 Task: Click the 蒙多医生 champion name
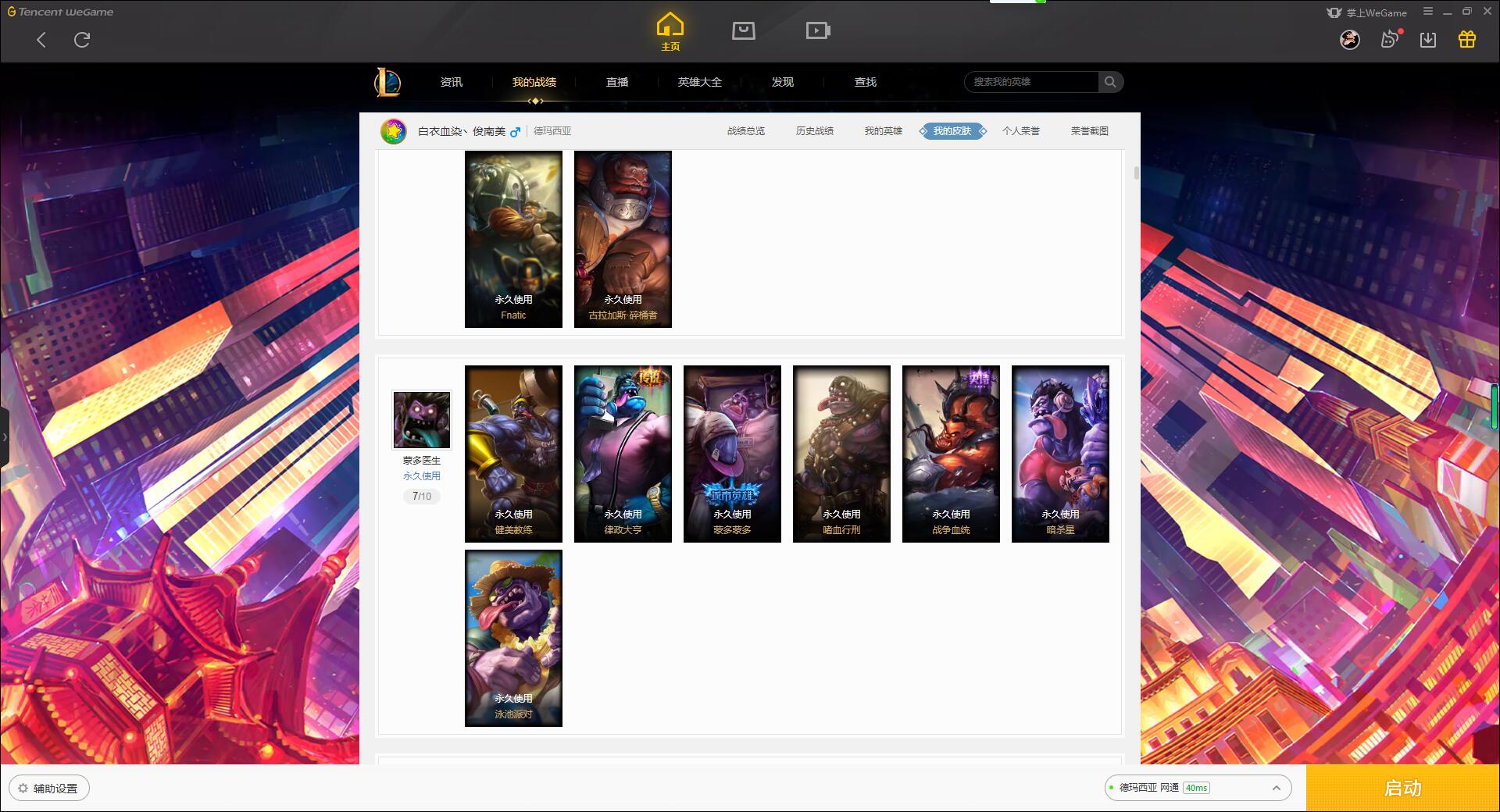point(422,461)
